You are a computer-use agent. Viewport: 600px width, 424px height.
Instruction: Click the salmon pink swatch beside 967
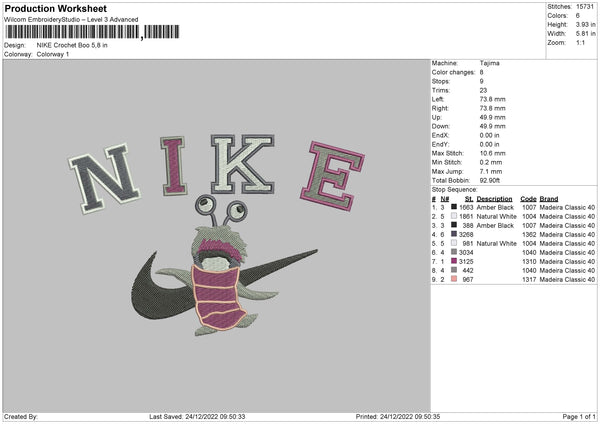454,279
